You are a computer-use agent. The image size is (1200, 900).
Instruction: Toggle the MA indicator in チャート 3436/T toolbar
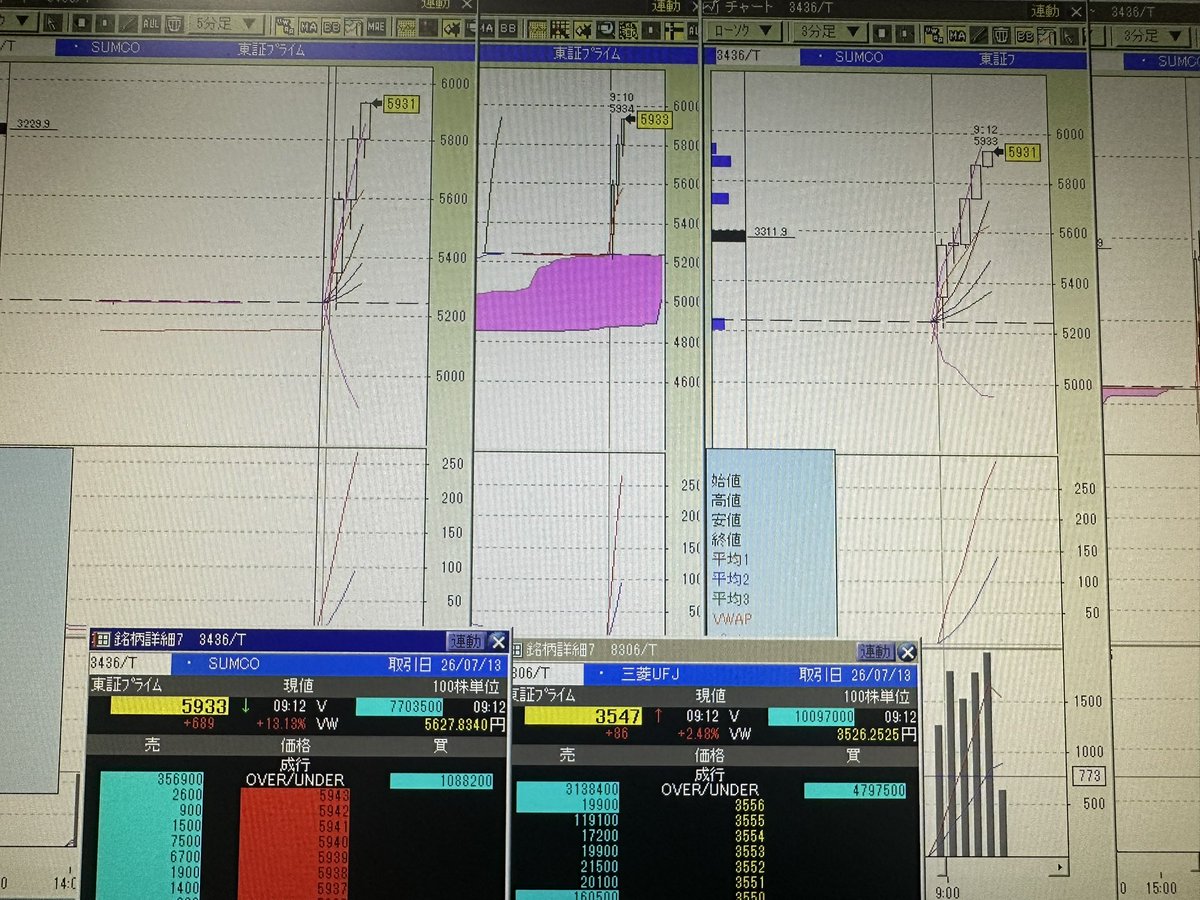957,35
